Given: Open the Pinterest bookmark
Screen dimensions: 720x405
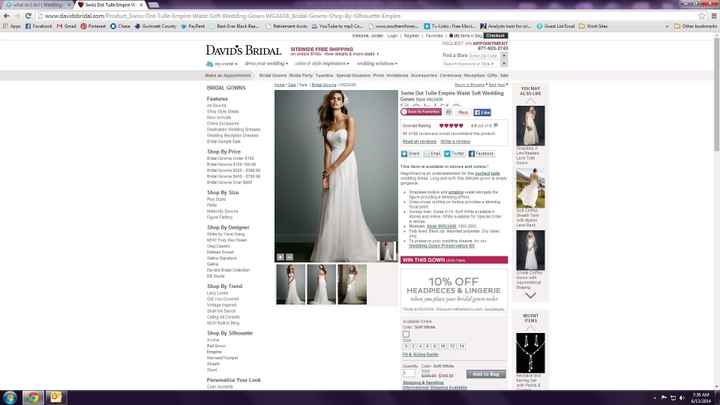Looking at the screenshot, I should (93, 26).
